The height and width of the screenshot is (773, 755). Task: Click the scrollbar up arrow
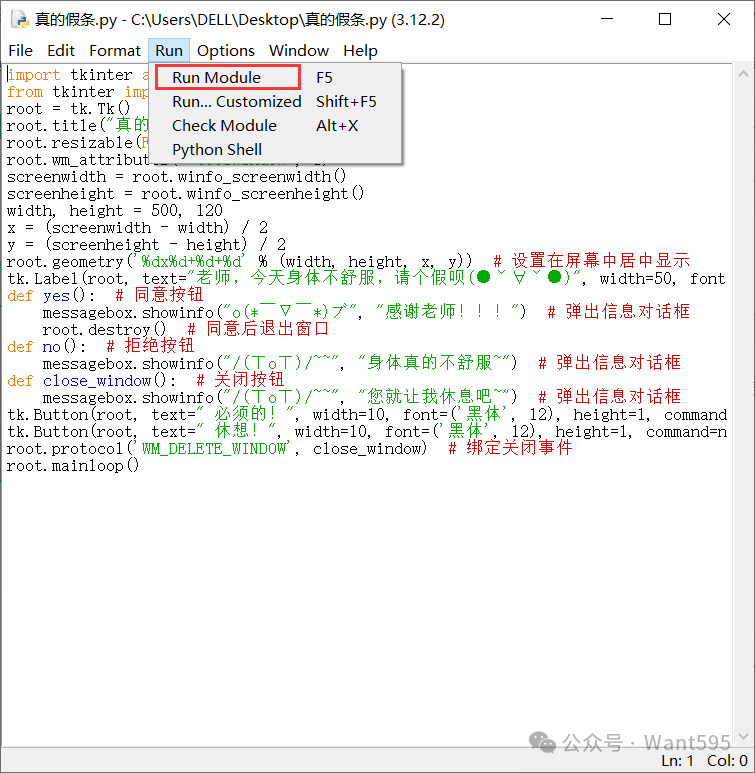(x=743, y=74)
